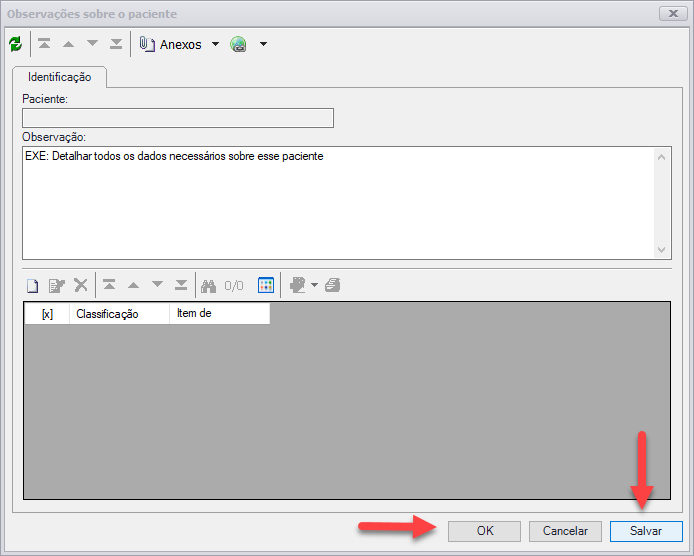Go to next record in top toolbar
The height and width of the screenshot is (556, 694).
click(92, 44)
